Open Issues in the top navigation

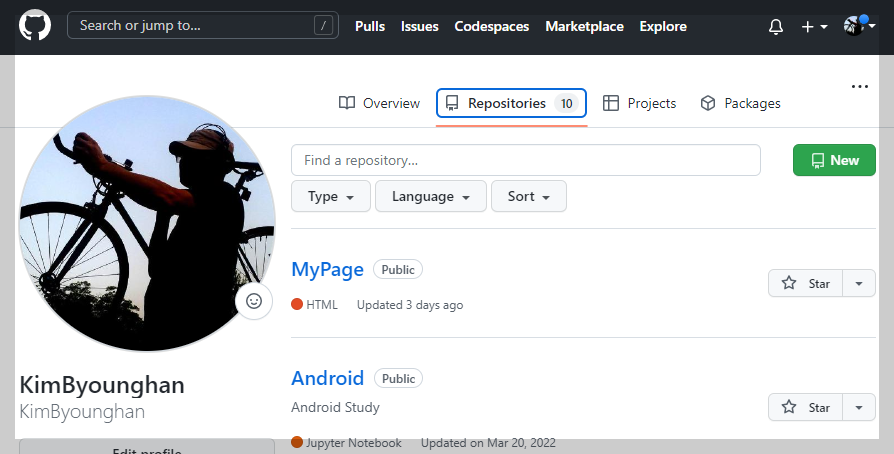(x=420, y=26)
